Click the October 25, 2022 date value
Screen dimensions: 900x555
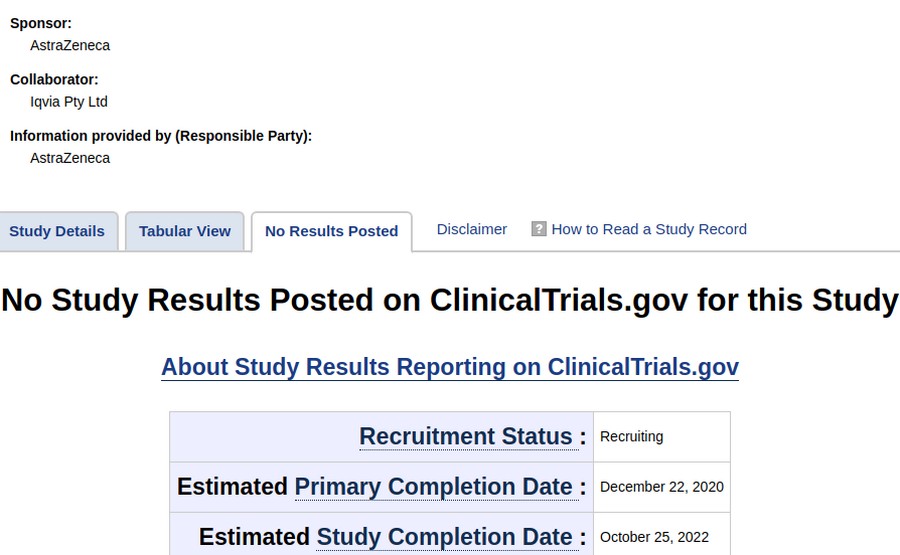(654, 537)
